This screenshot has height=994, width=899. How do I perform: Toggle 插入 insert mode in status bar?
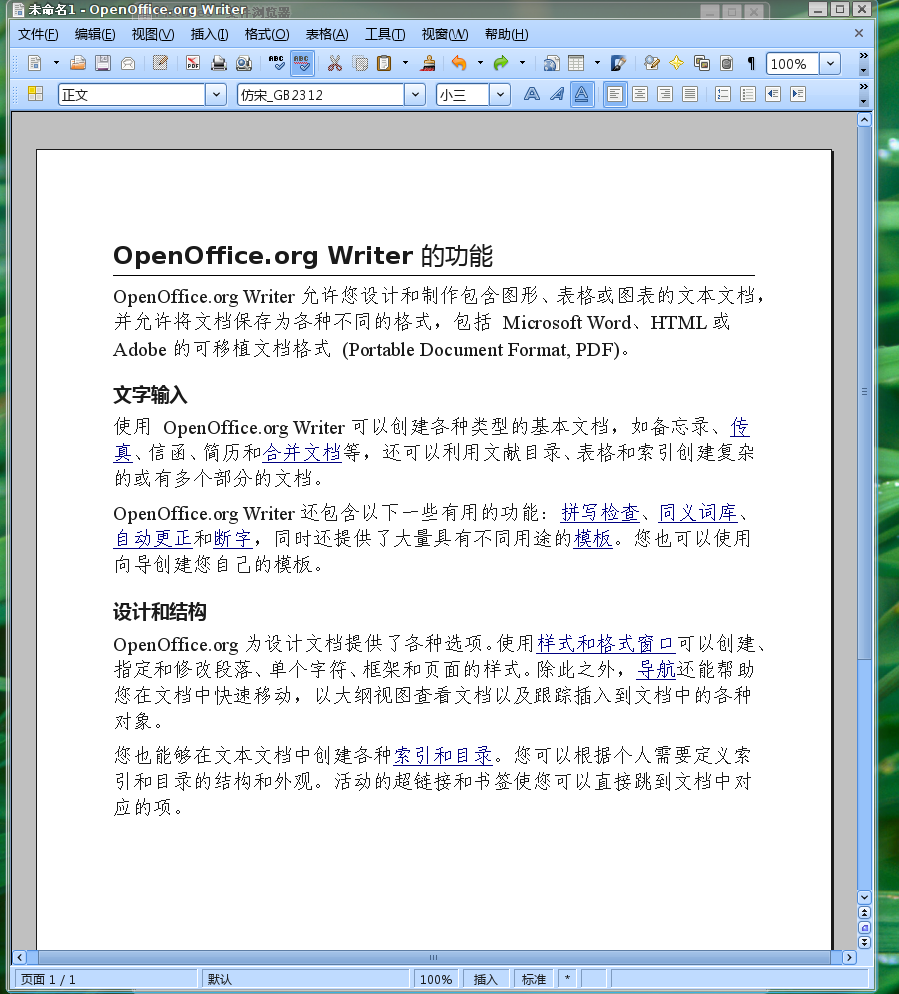coord(486,979)
